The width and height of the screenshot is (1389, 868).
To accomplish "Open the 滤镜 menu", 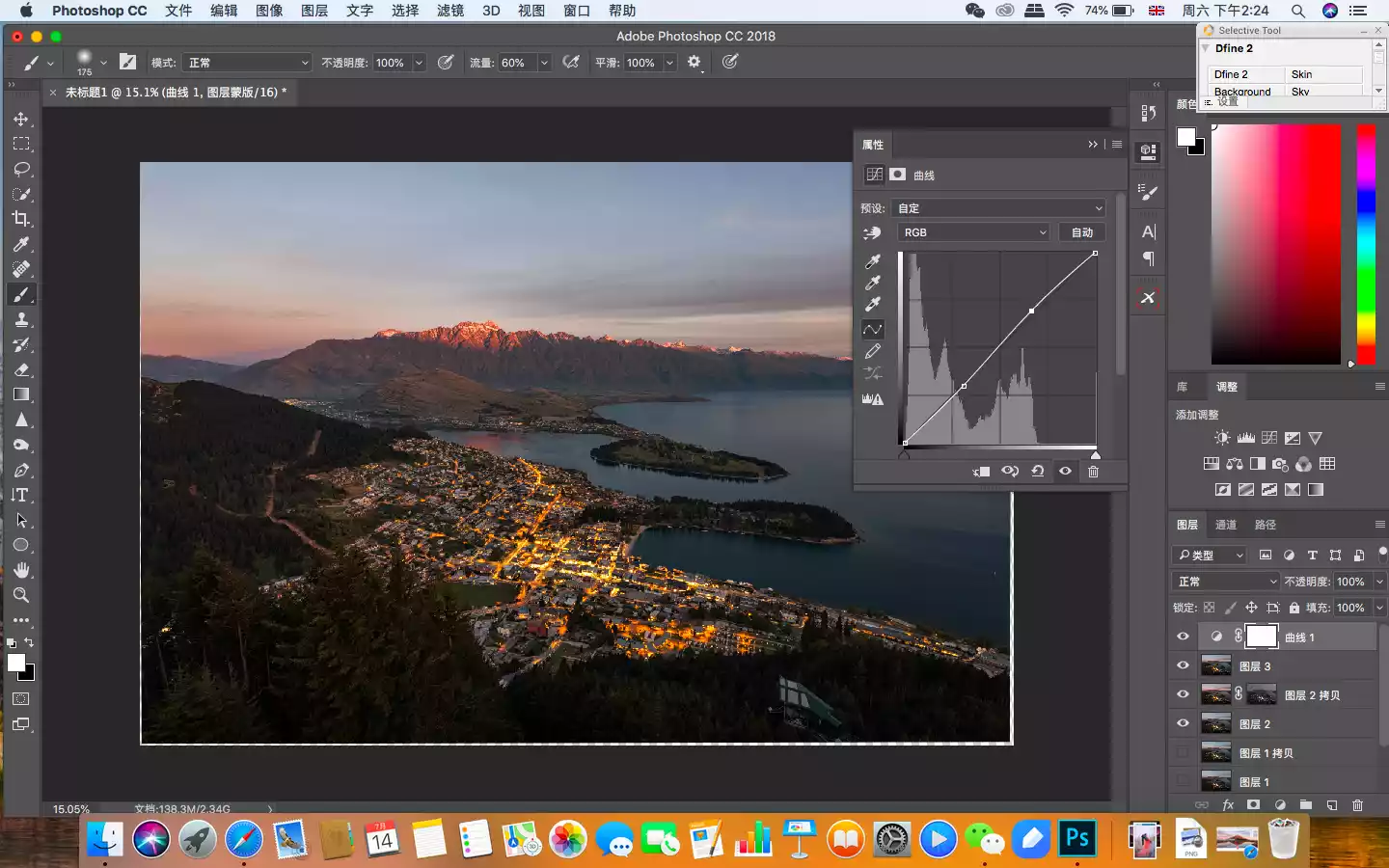I will coord(449,11).
